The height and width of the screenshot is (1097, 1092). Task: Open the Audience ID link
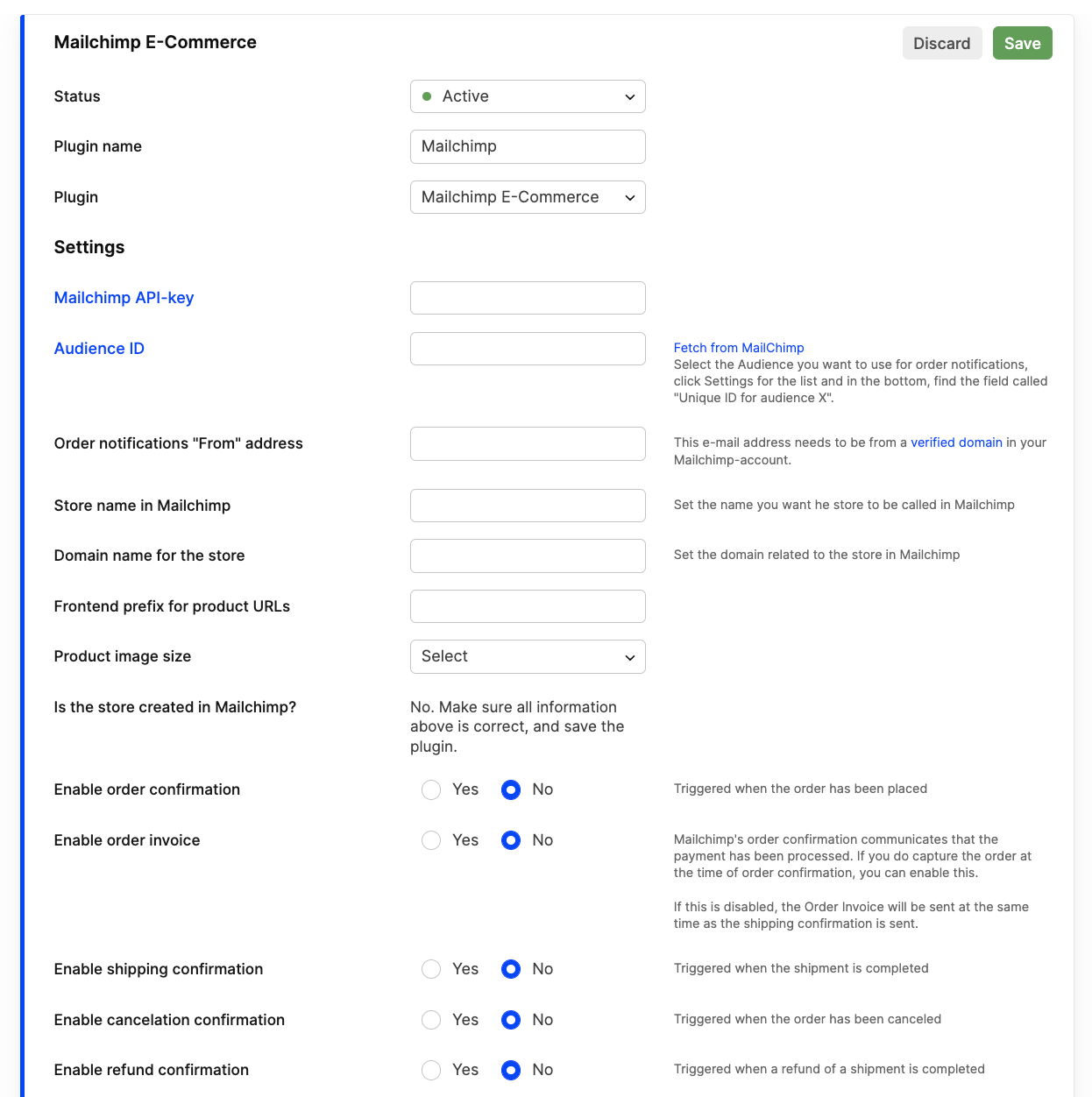[99, 348]
